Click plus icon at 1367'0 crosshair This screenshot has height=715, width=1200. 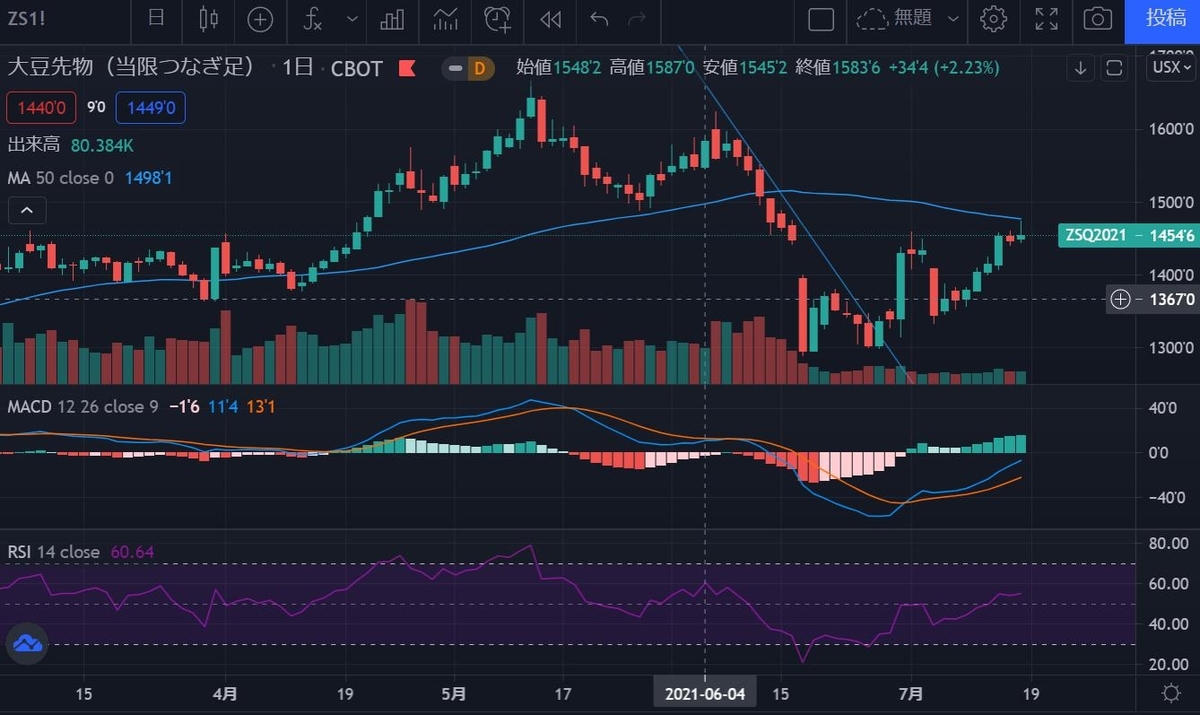[1121, 299]
